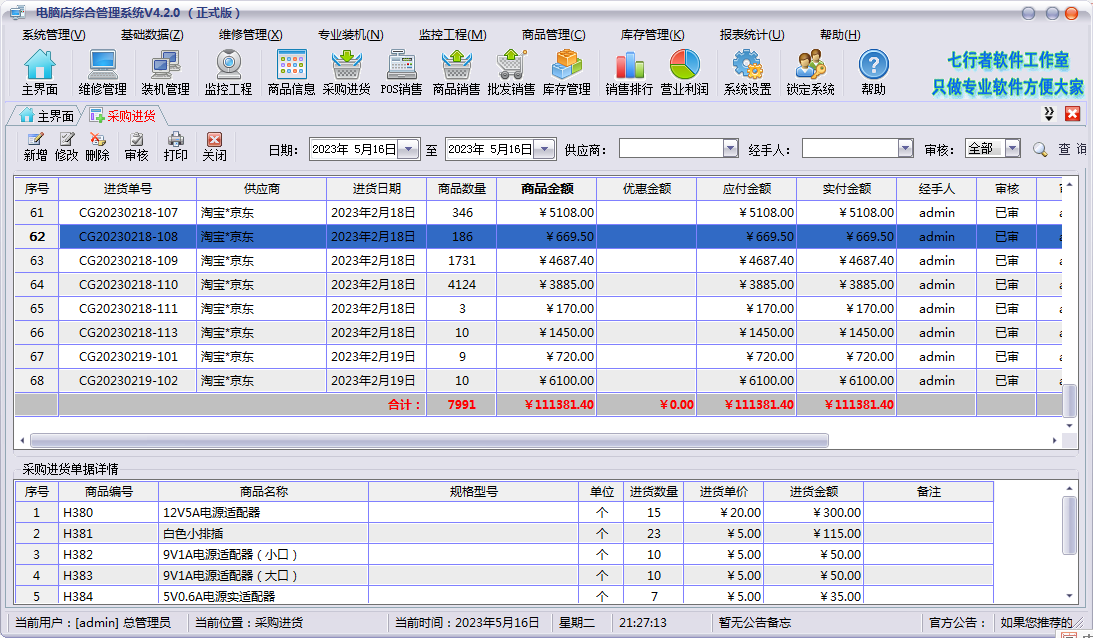Open the 主界面 home toolbar icon
The height and width of the screenshot is (638, 1093).
pyautogui.click(x=40, y=73)
